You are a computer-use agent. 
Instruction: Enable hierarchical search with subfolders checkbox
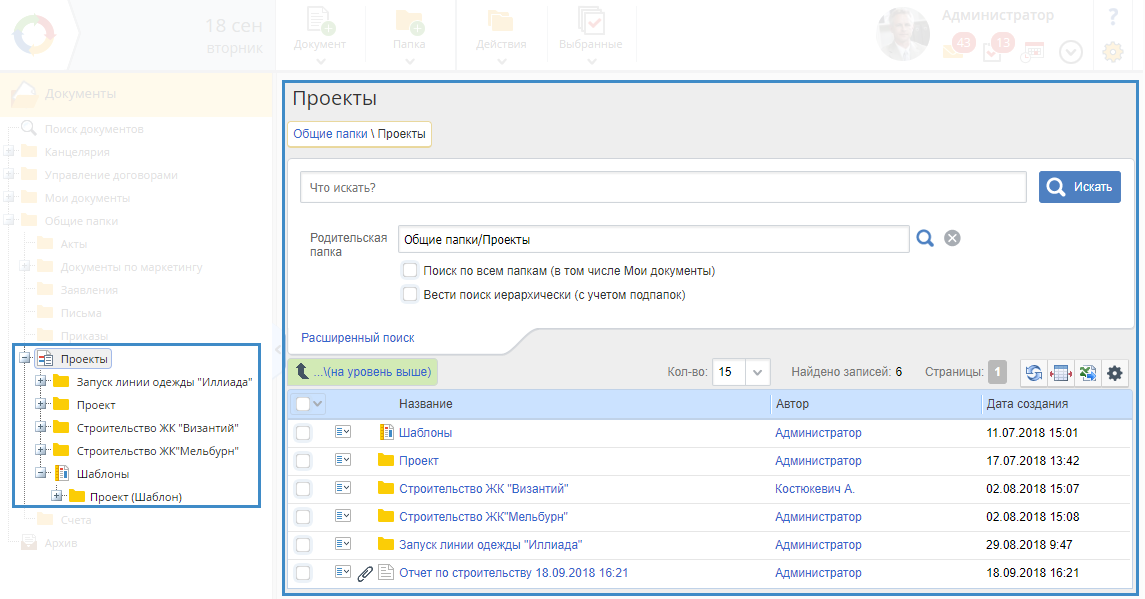[409, 294]
